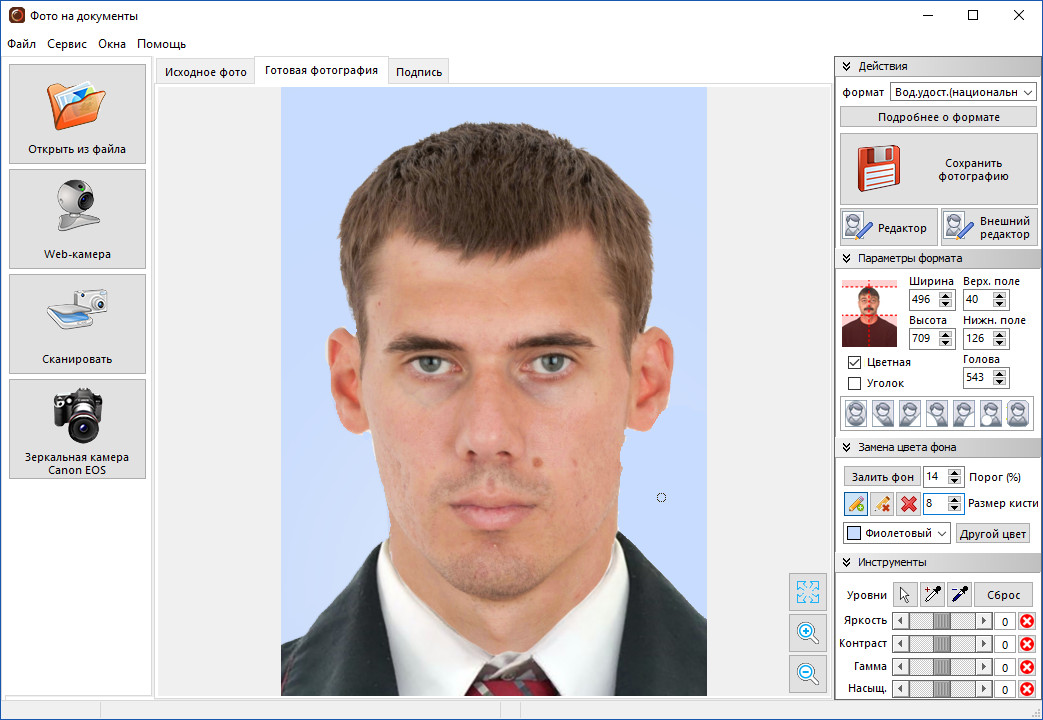Click the Насыщ. slider thumb
Viewport: 1043px width, 720px height.
[942, 689]
